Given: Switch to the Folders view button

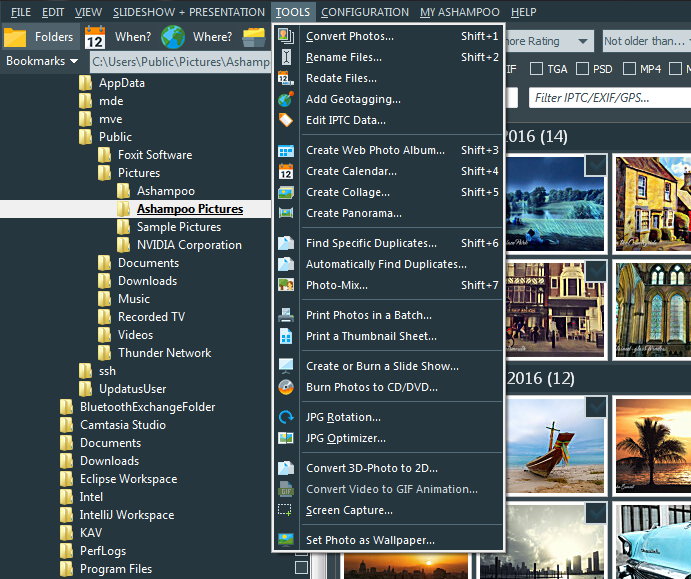Looking at the screenshot, I should pyautogui.click(x=40, y=37).
